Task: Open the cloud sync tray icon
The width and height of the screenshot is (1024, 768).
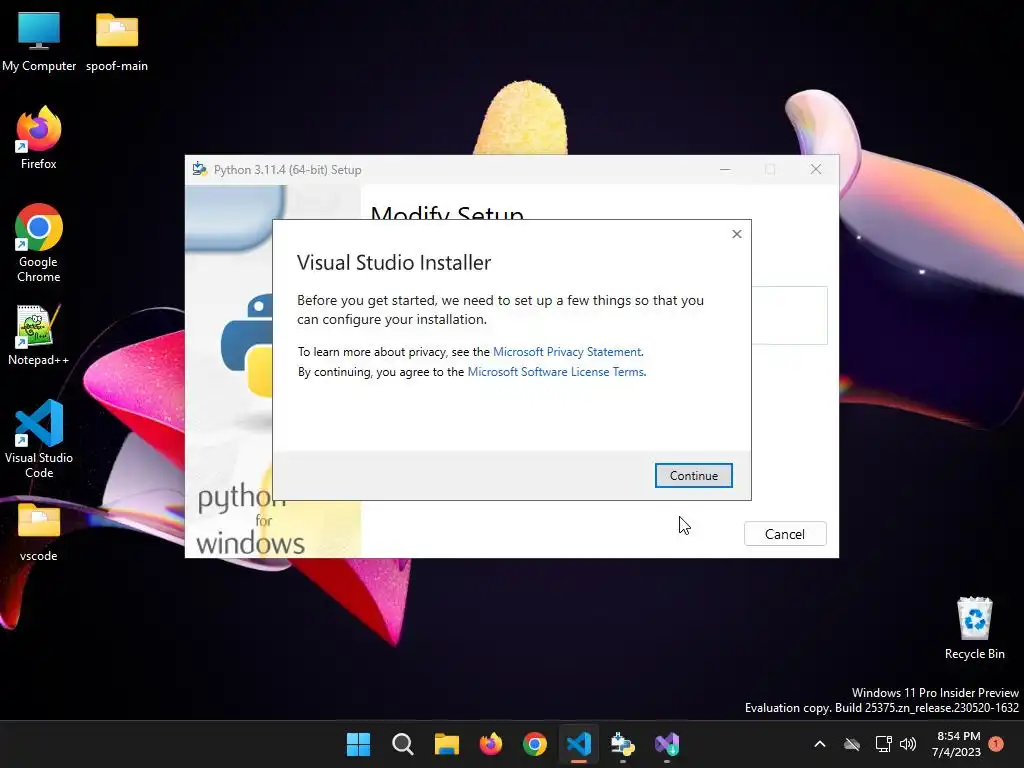Action: [852, 744]
